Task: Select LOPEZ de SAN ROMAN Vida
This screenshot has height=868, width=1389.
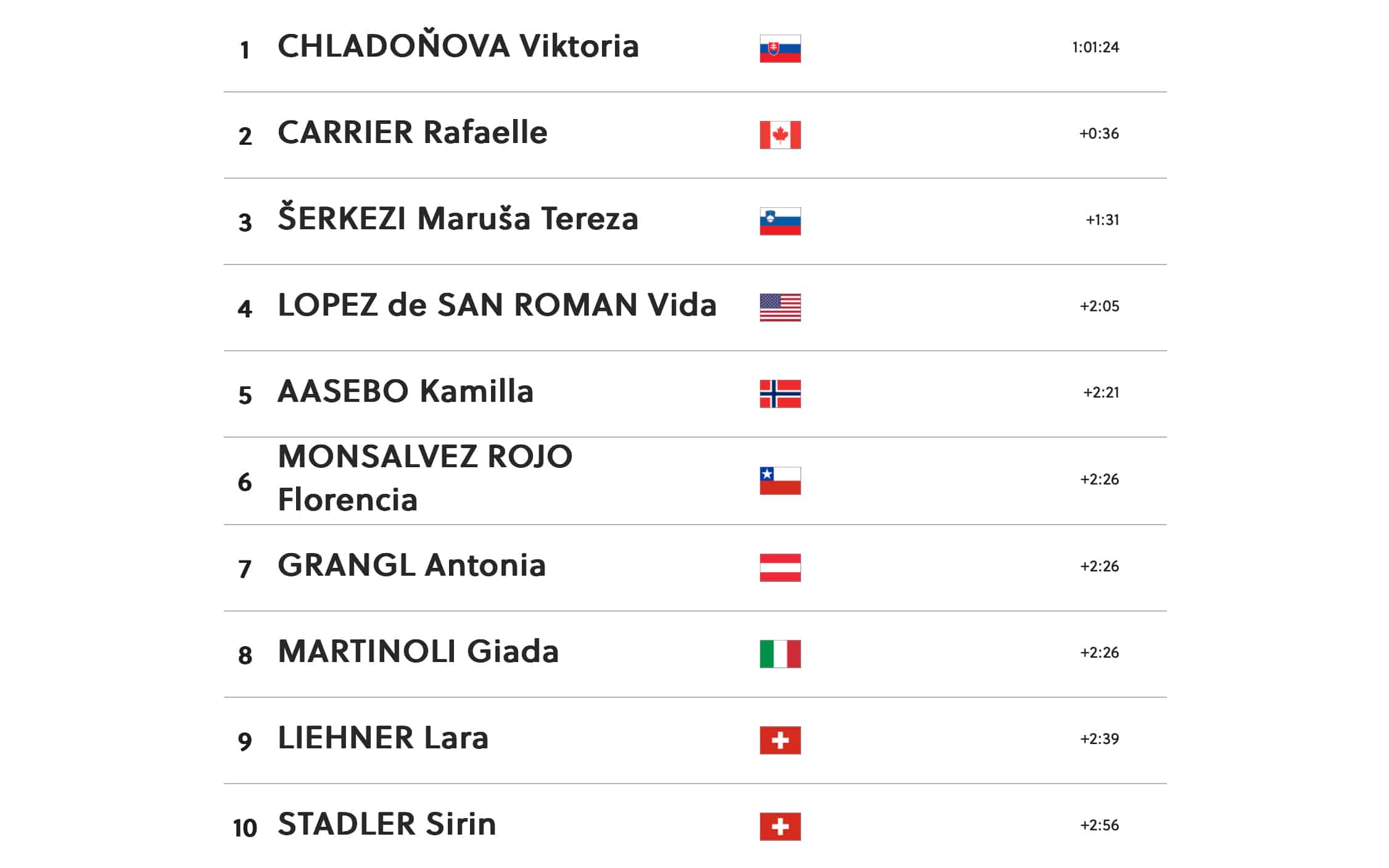Action: tap(497, 306)
